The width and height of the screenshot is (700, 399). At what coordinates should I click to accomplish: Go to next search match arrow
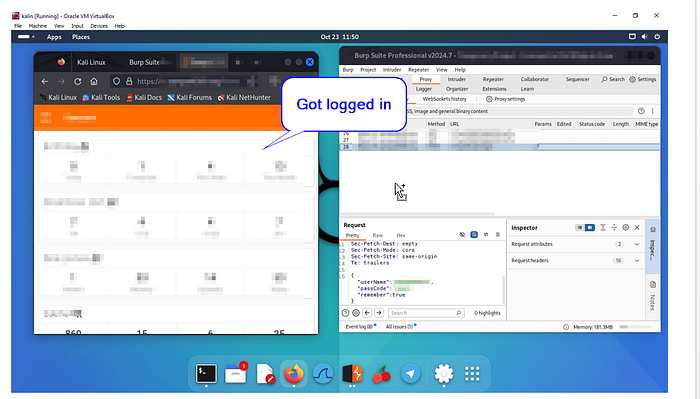[x=379, y=313]
